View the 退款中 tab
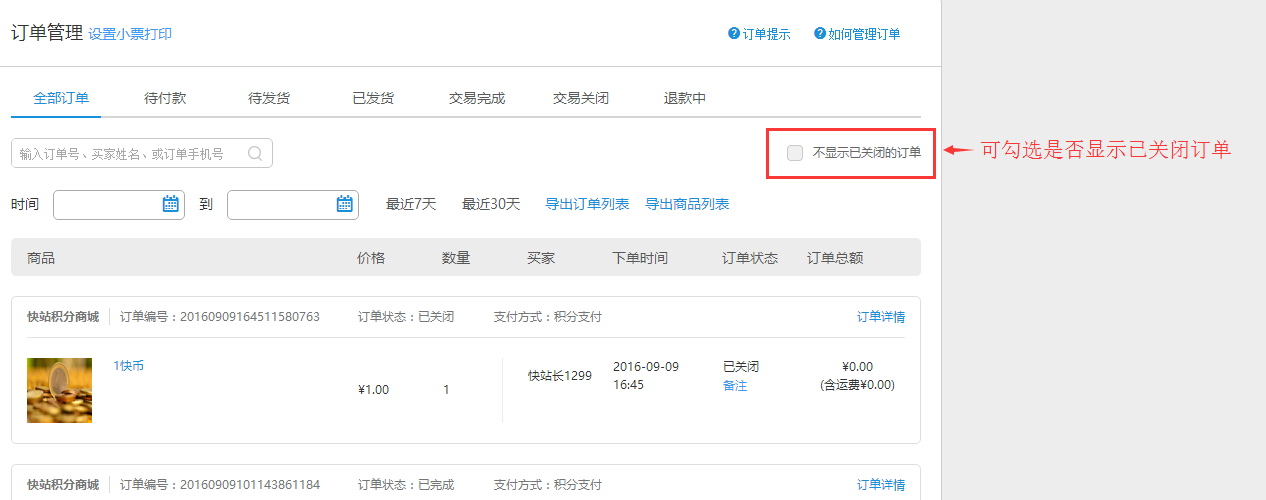1266x500 pixels. (x=685, y=98)
